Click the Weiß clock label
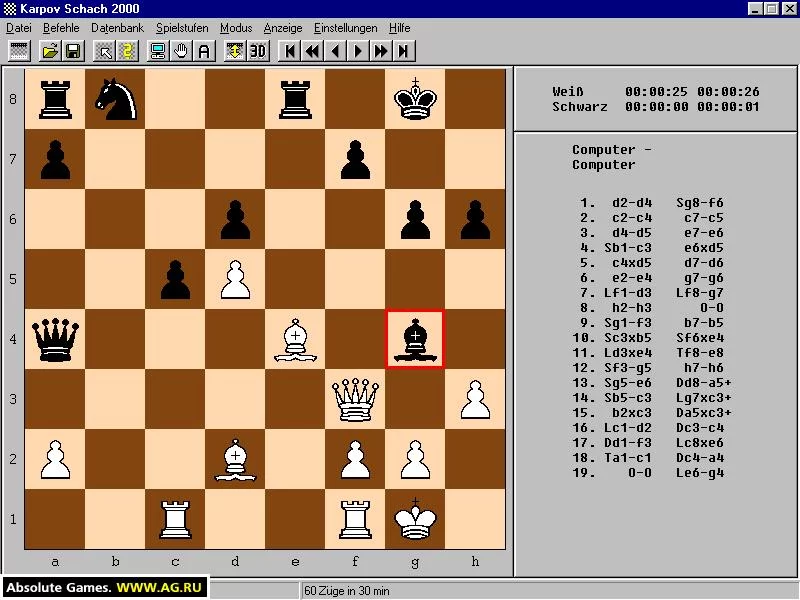Image resolution: width=800 pixels, height=600 pixels. pyautogui.click(x=568, y=92)
